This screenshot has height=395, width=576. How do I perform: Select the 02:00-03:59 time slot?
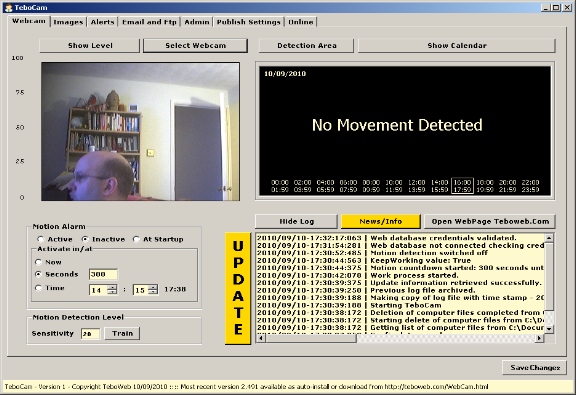click(x=302, y=186)
